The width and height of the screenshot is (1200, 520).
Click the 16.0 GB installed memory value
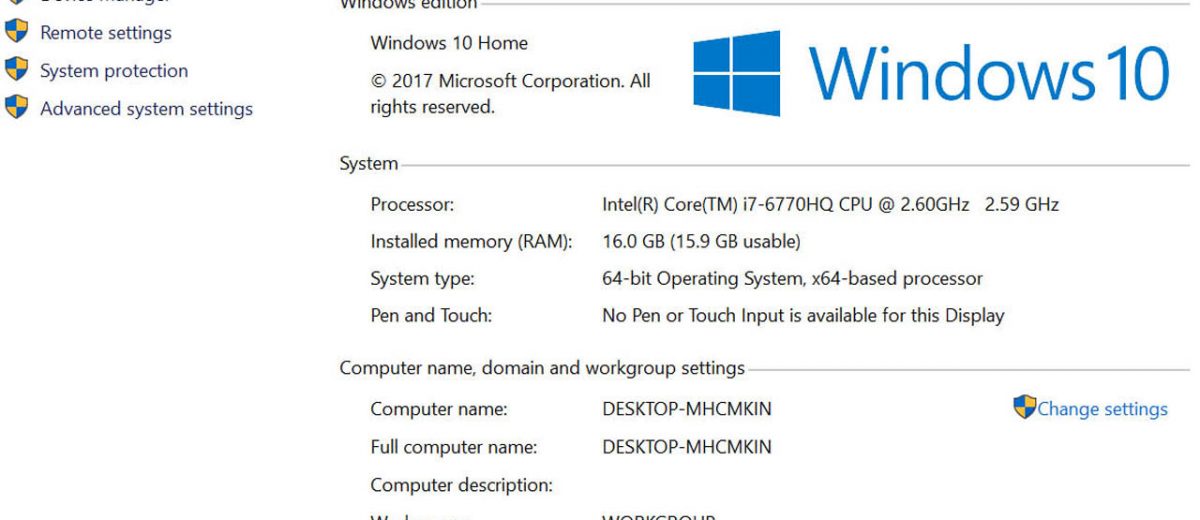pyautogui.click(x=701, y=242)
